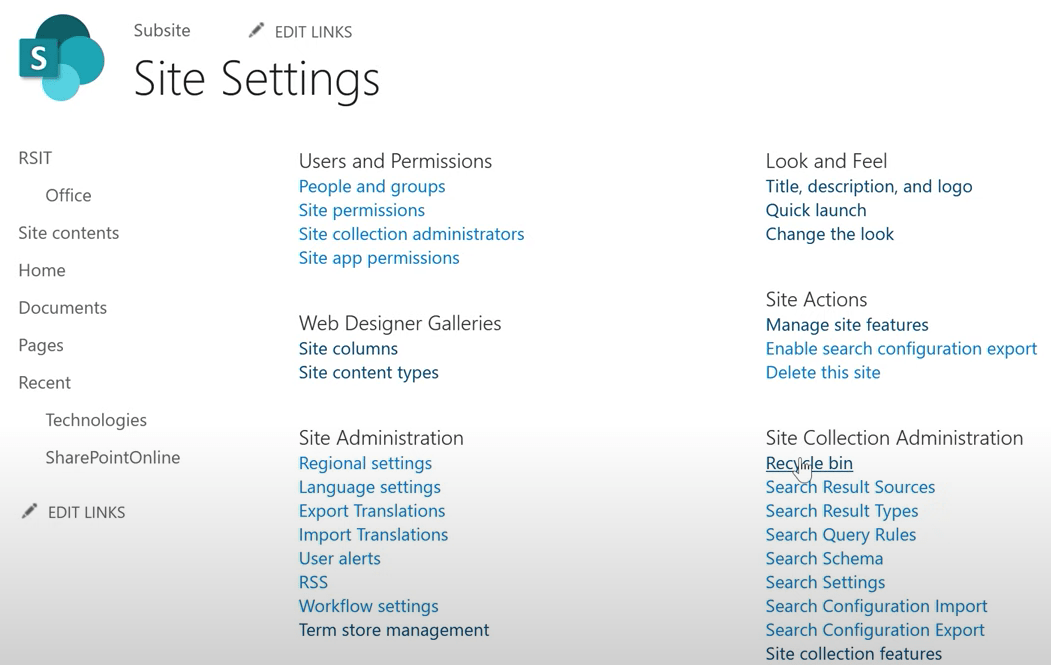Open Search Schema settings
The height and width of the screenshot is (665, 1051).
[824, 558]
